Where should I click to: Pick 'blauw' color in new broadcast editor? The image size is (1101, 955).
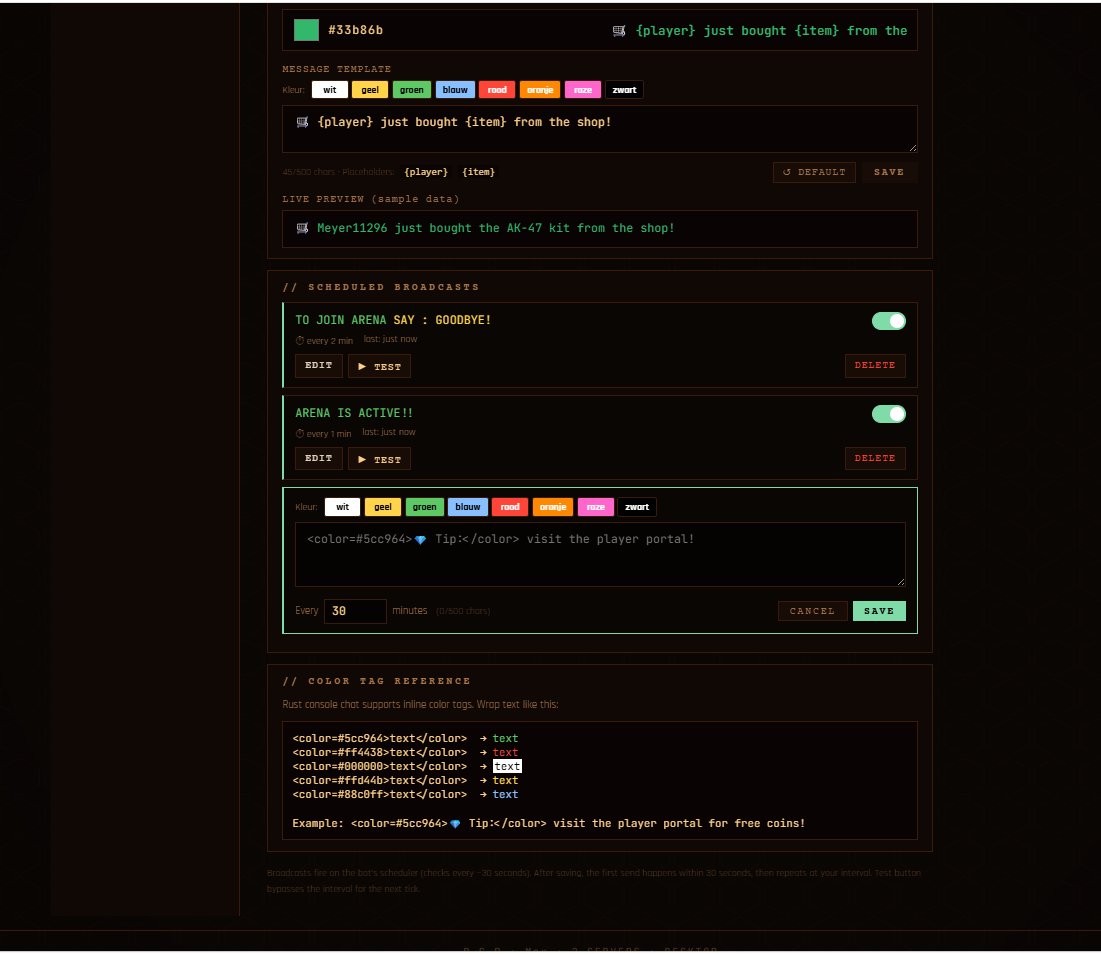tap(468, 507)
